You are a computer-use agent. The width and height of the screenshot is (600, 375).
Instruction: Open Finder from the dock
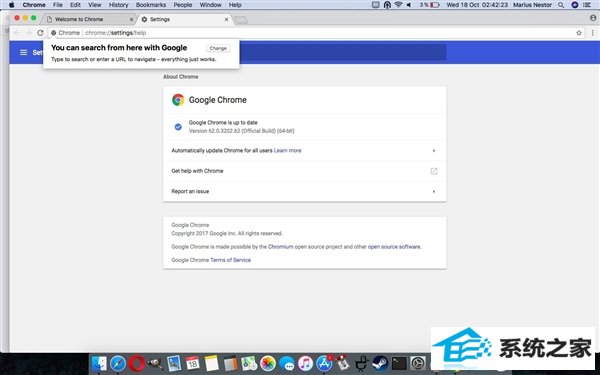click(99, 364)
